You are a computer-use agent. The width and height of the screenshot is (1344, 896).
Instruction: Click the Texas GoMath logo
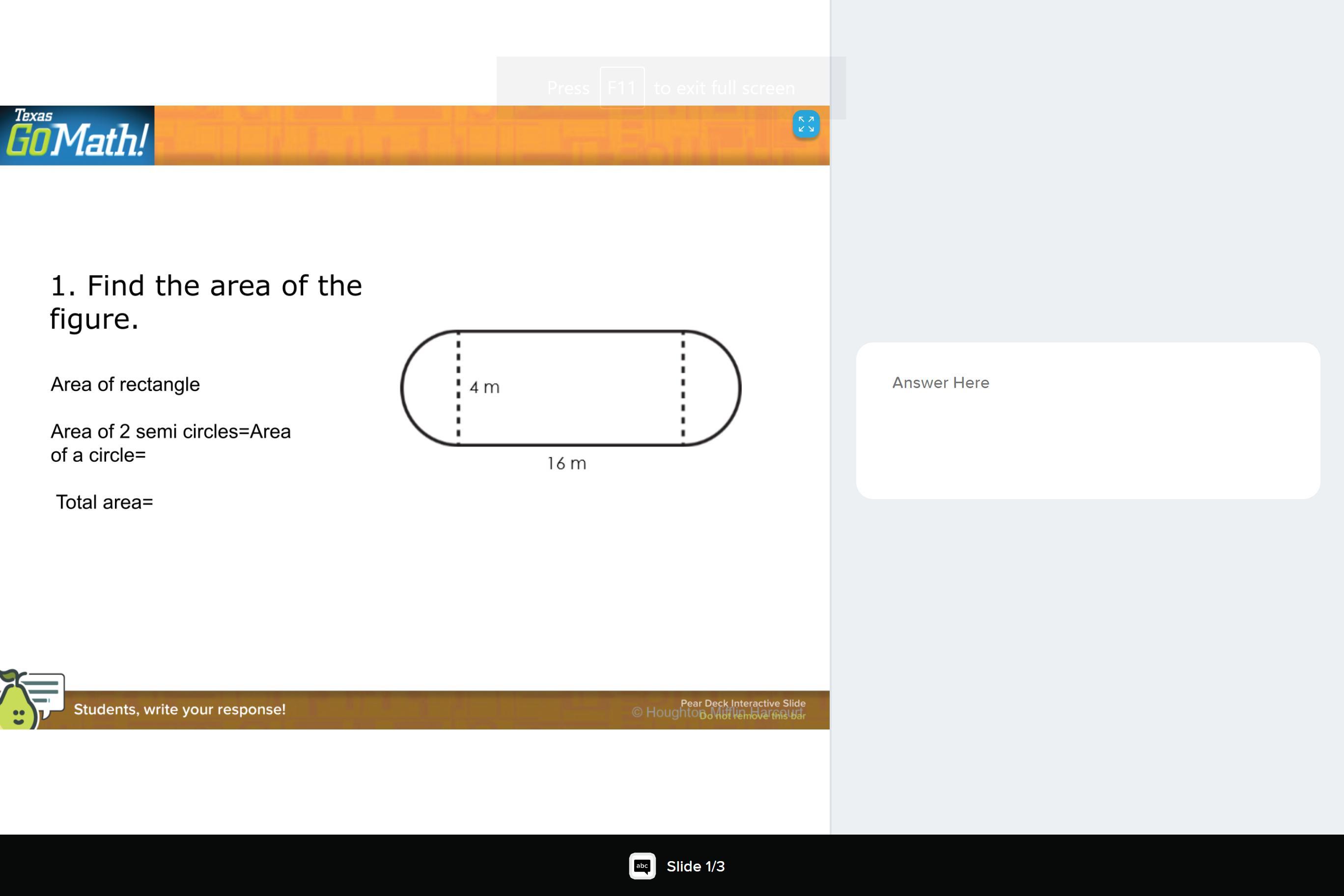point(77,136)
